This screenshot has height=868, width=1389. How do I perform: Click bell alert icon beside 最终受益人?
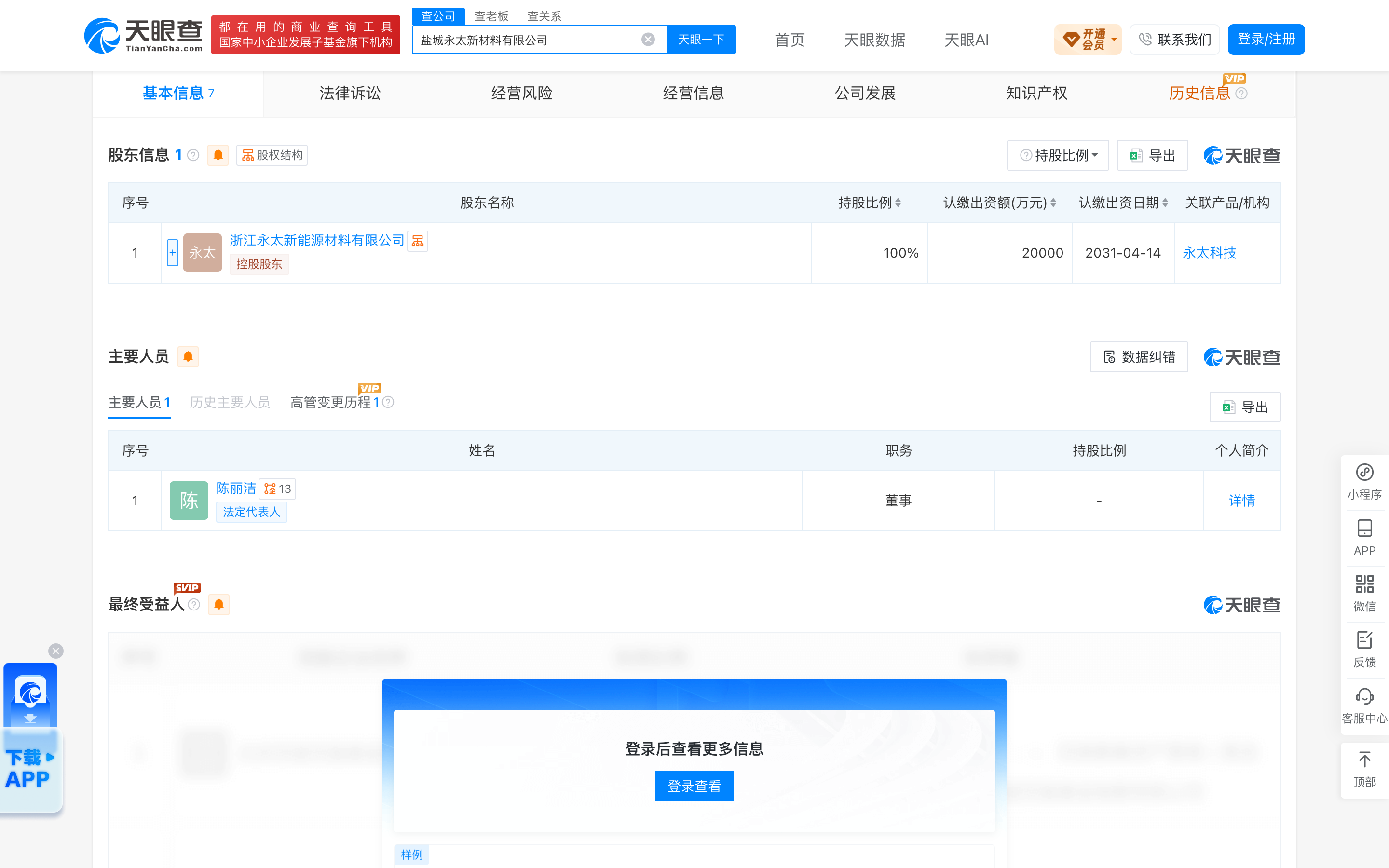(x=218, y=605)
